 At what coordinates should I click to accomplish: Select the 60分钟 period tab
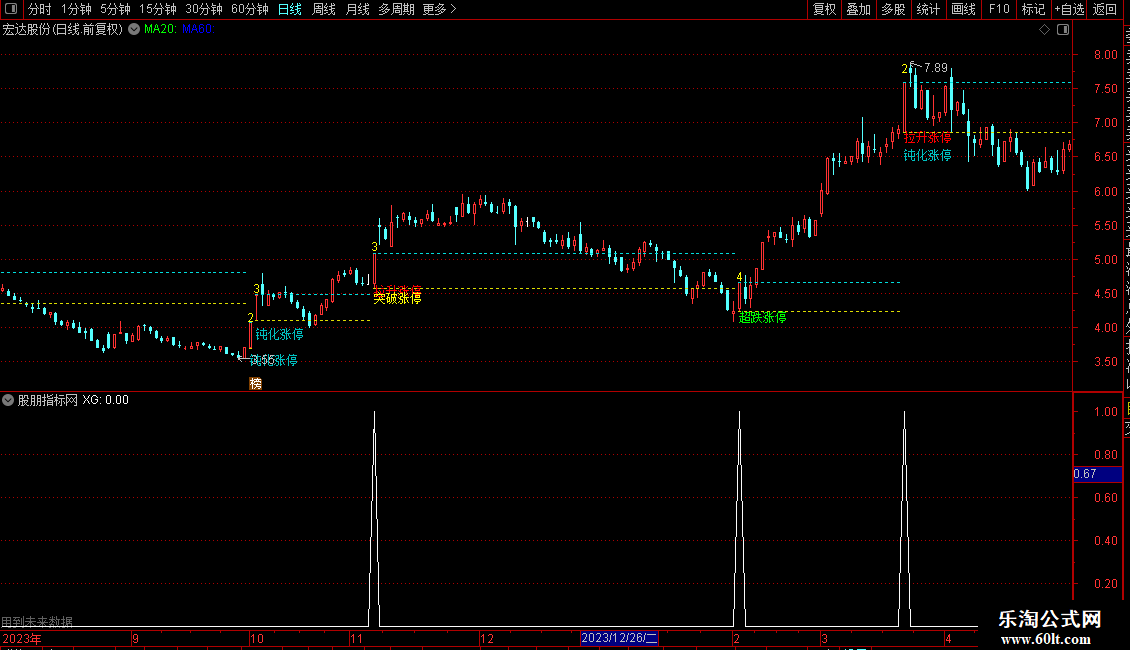tap(249, 9)
